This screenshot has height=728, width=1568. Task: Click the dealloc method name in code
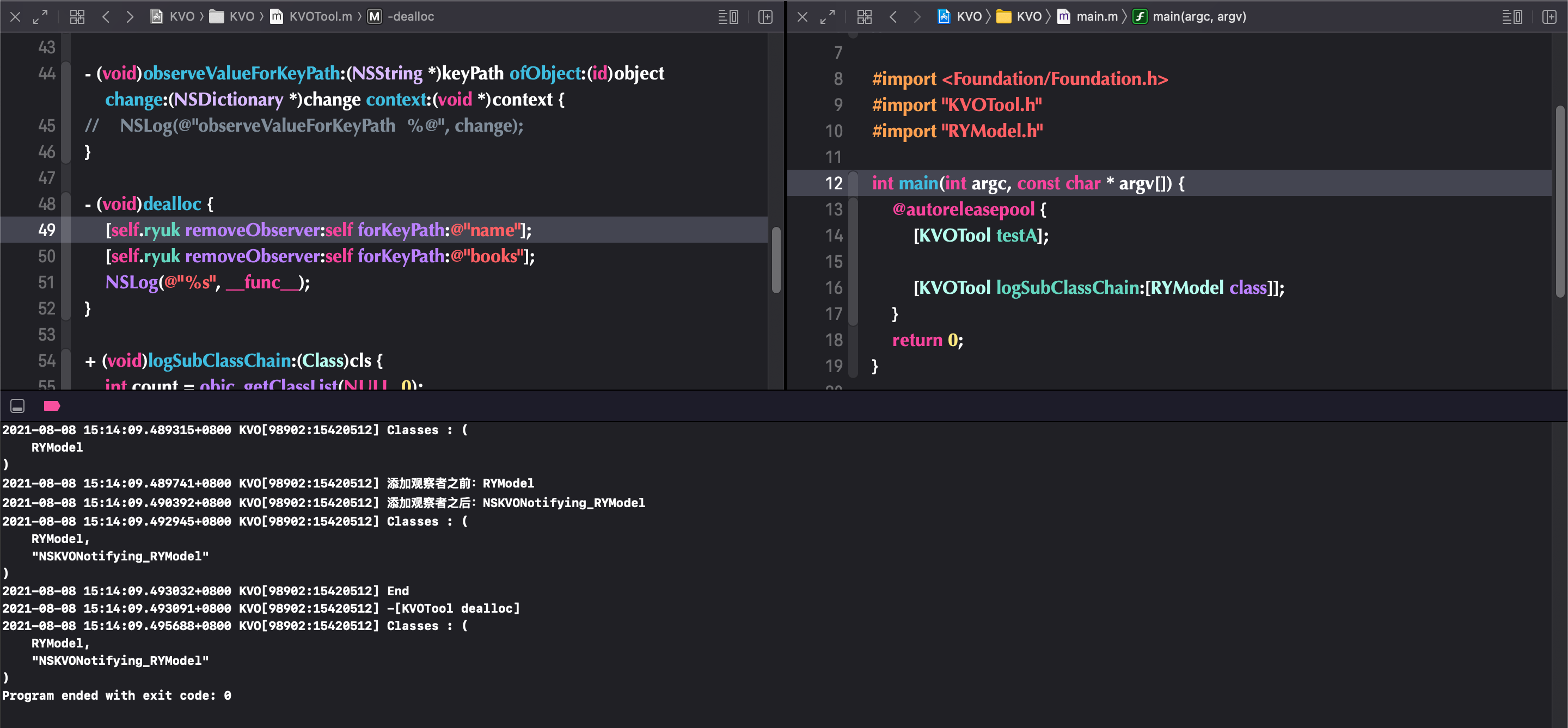(173, 203)
